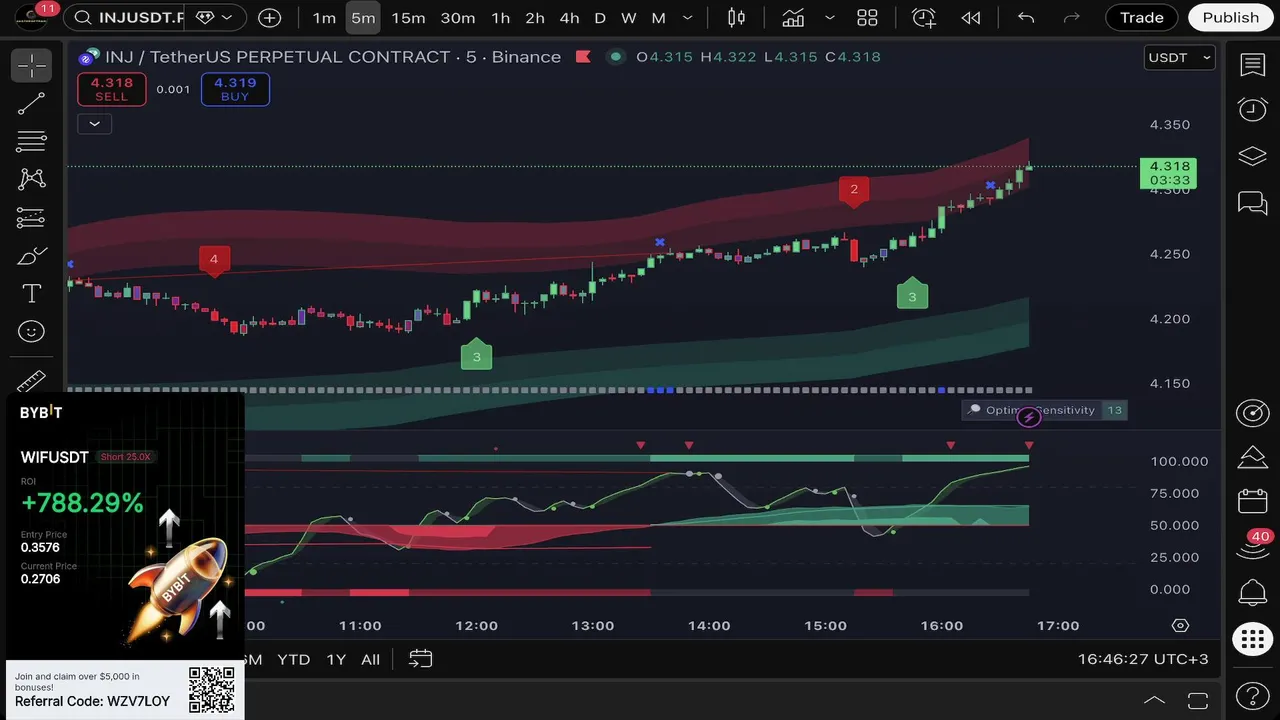
Task: Undo the last chart action
Action: tap(1026, 18)
